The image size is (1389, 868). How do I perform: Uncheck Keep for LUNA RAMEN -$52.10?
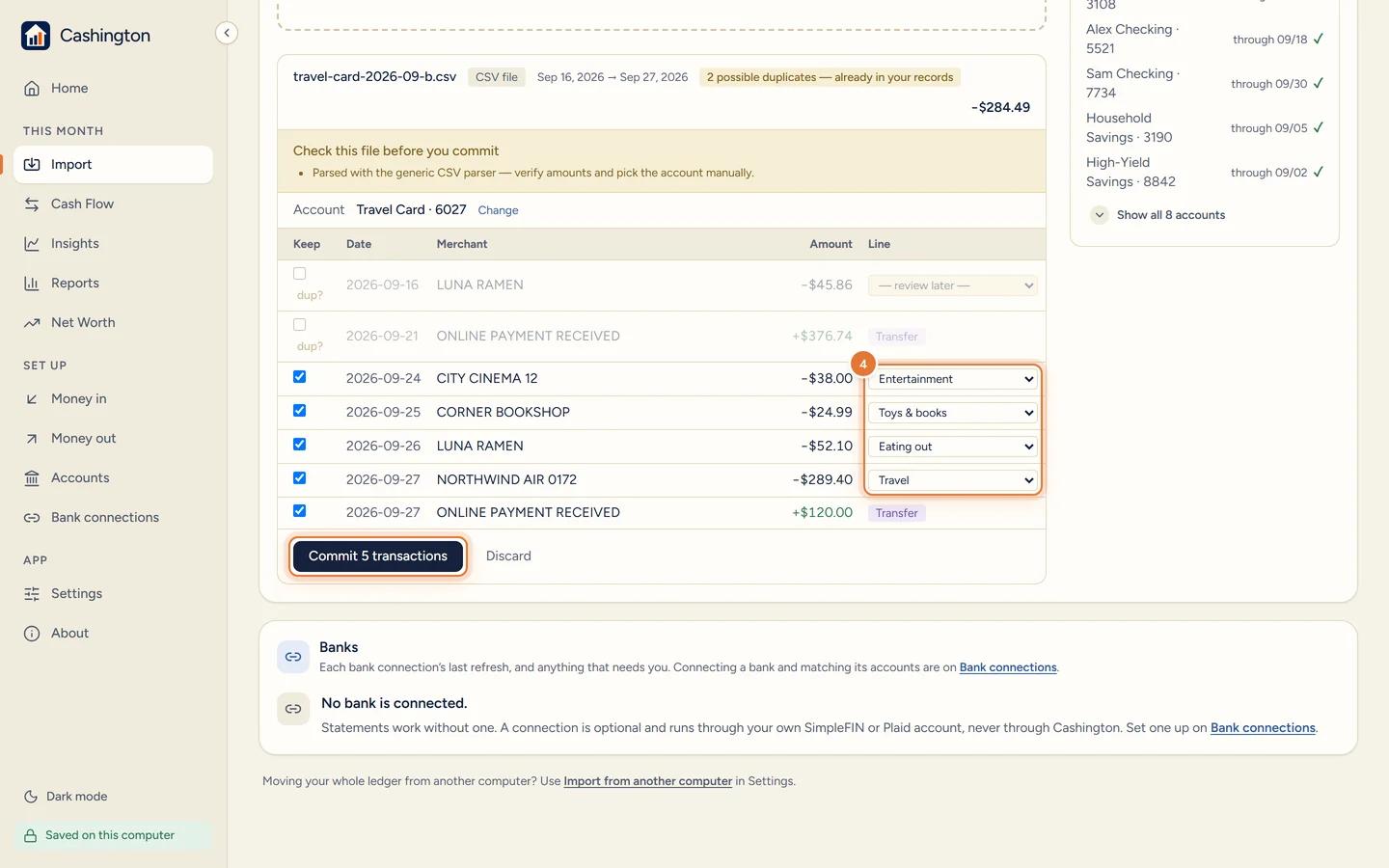(299, 445)
